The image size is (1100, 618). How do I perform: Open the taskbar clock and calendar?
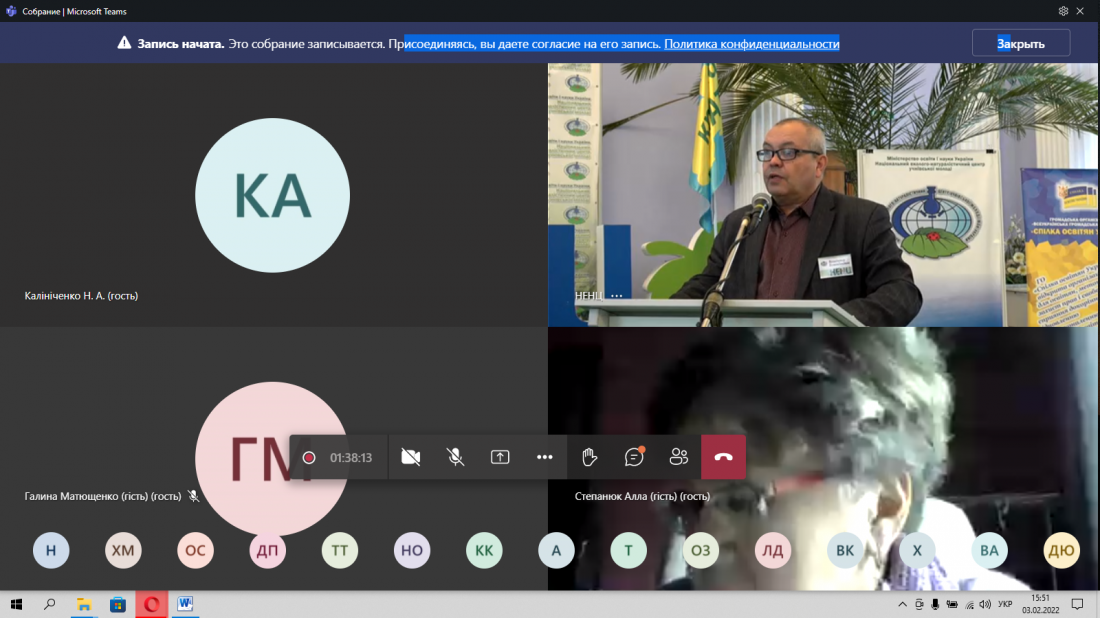click(x=1040, y=604)
